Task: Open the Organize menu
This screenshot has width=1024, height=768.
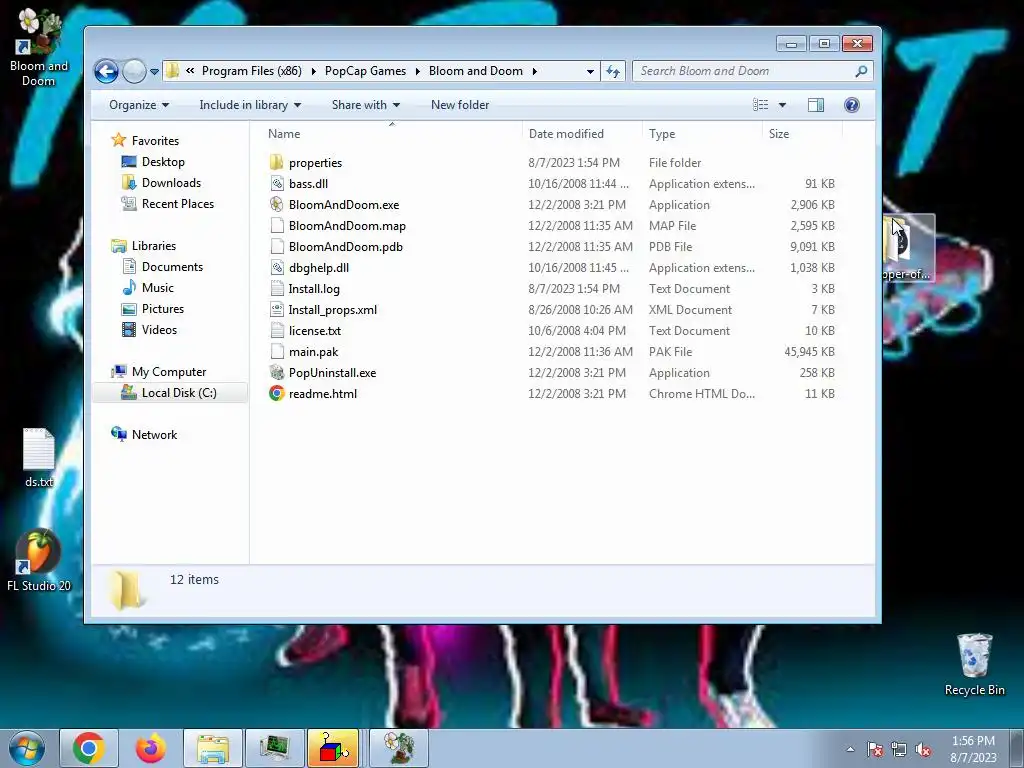Action: (138, 104)
